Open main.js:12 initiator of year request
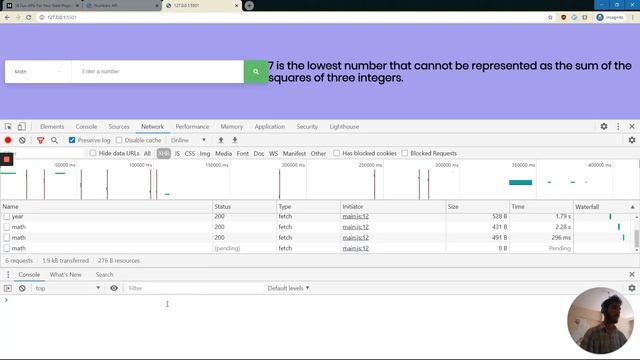This screenshot has height=360, width=640. click(356, 216)
